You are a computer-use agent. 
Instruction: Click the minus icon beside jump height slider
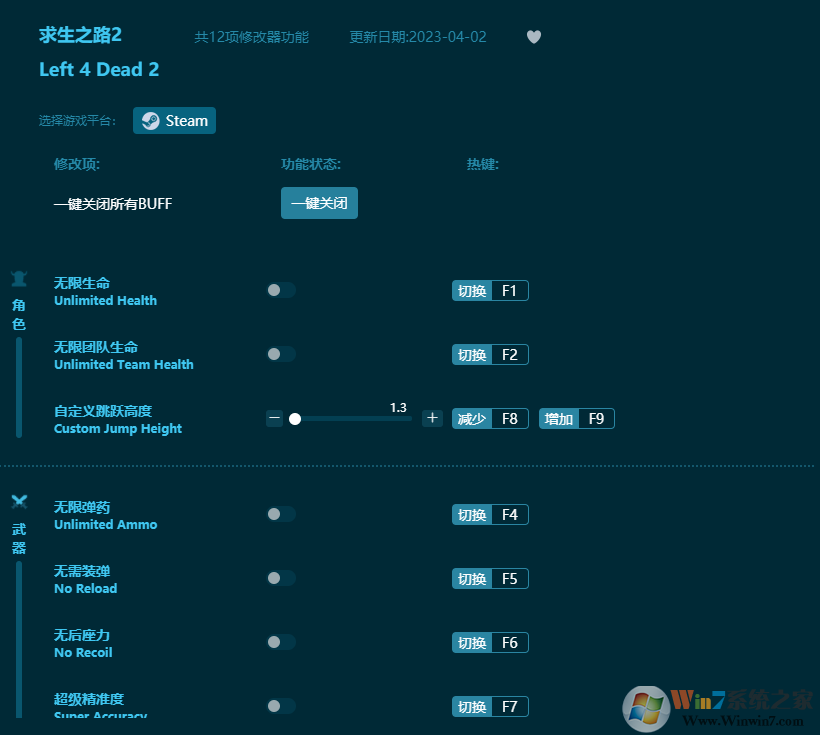274,418
